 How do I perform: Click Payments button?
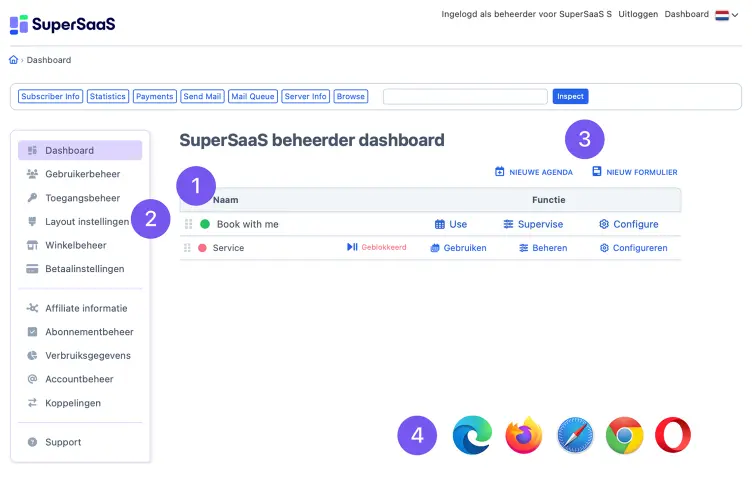click(154, 96)
